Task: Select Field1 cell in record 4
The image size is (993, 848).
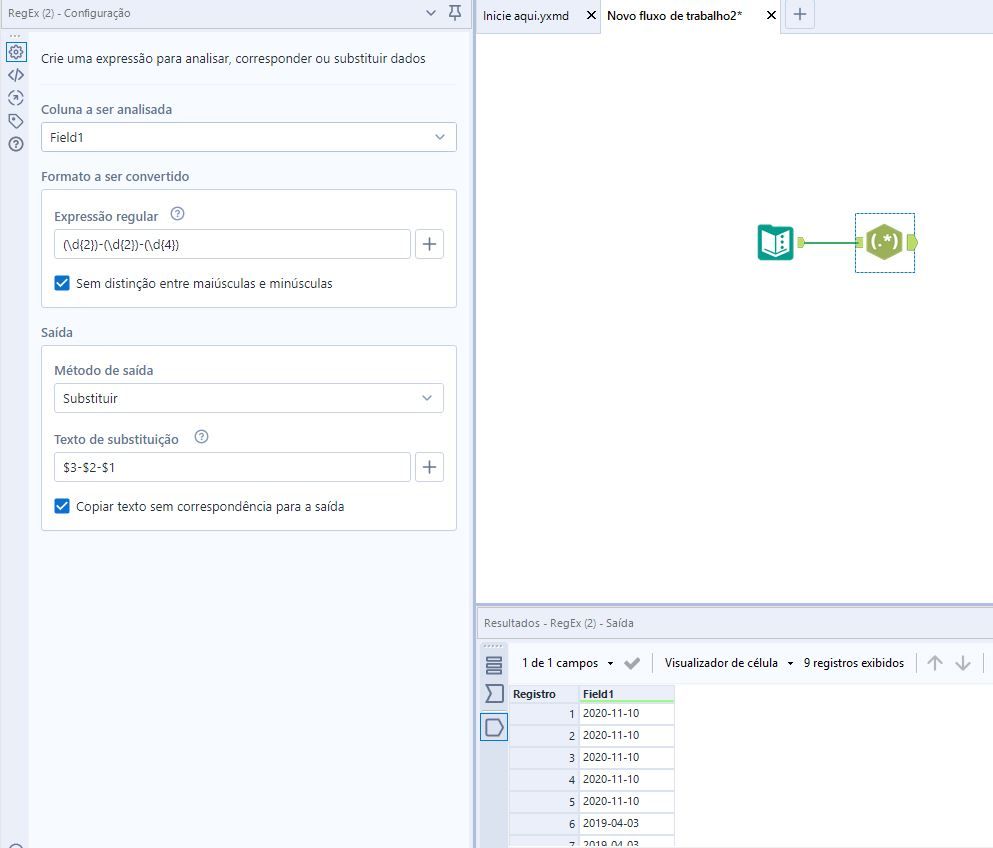Action: coord(627,780)
